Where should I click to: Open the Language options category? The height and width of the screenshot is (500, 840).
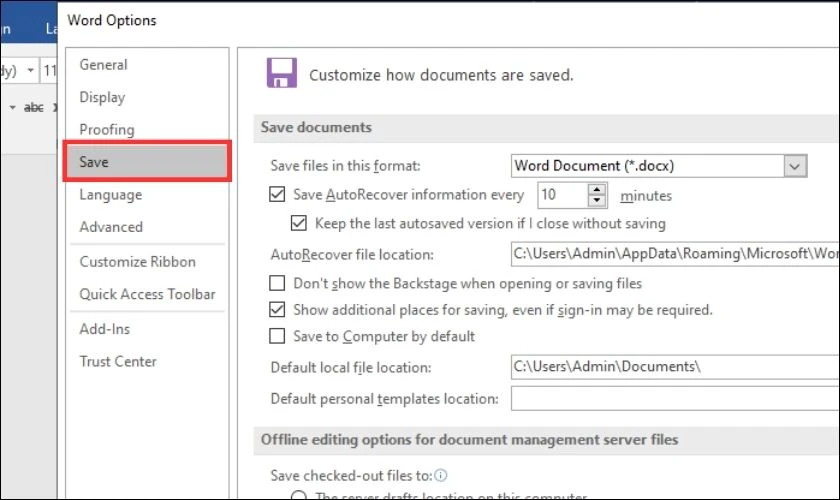click(x=110, y=195)
